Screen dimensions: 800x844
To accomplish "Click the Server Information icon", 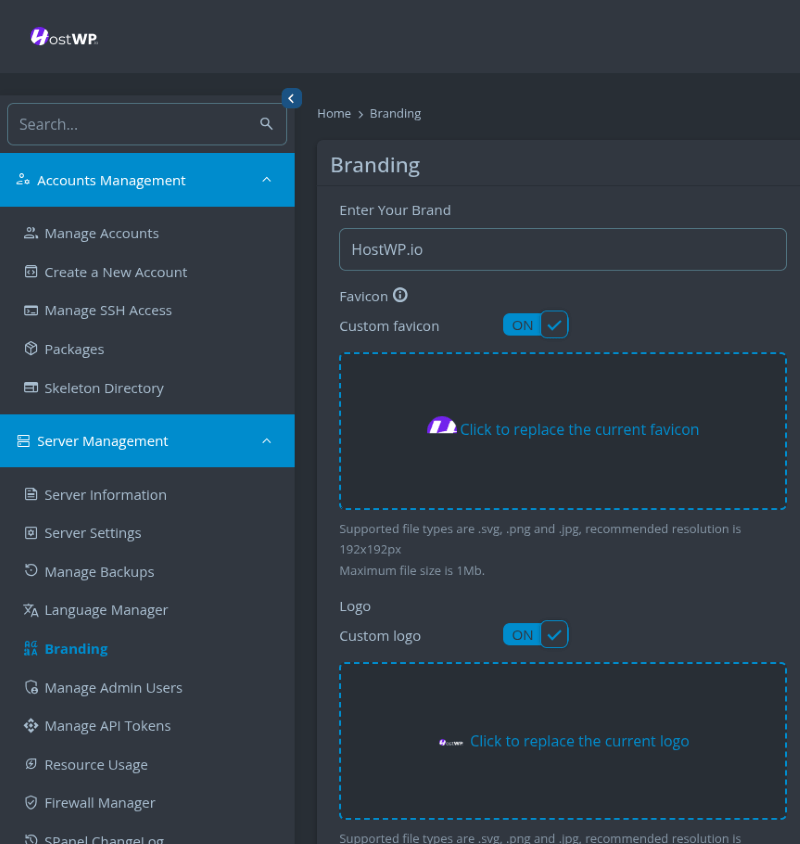I will coord(31,494).
